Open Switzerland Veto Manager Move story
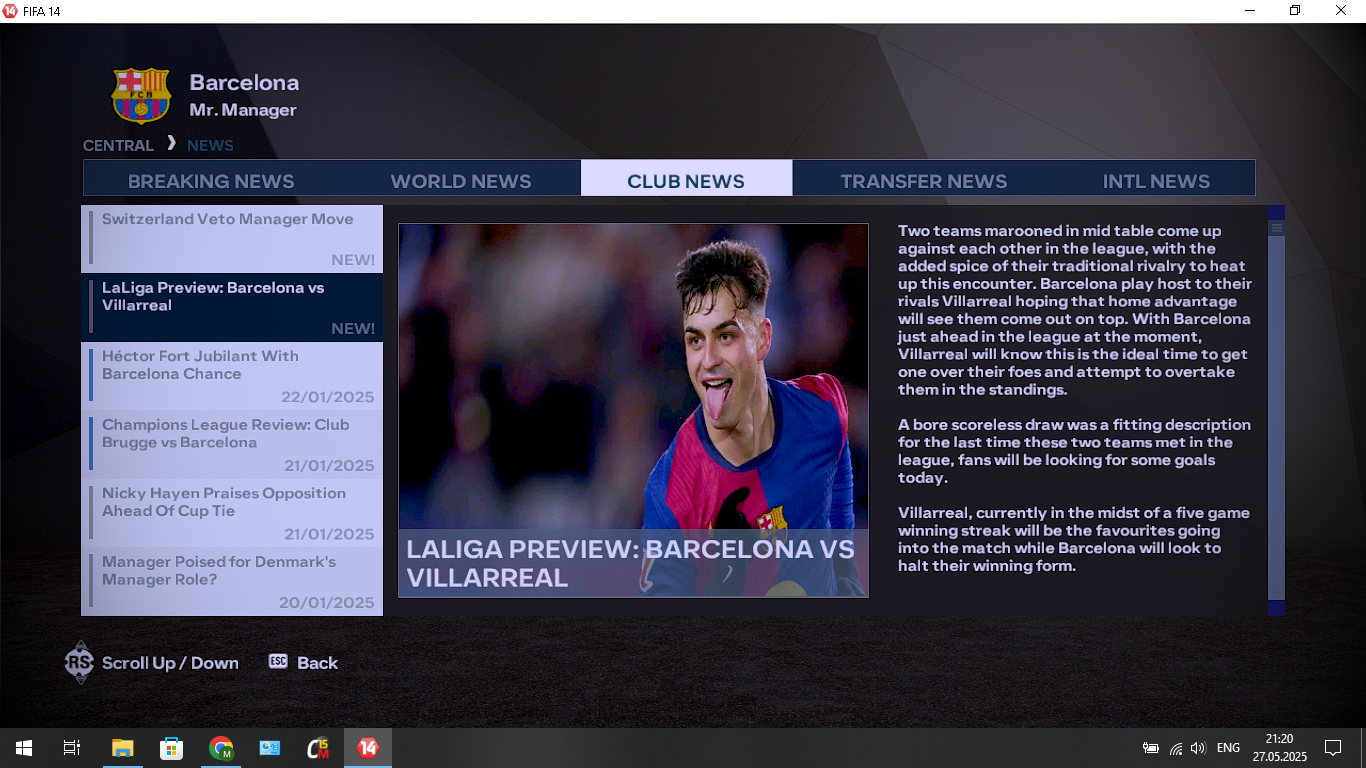The image size is (1366, 768). coord(232,240)
